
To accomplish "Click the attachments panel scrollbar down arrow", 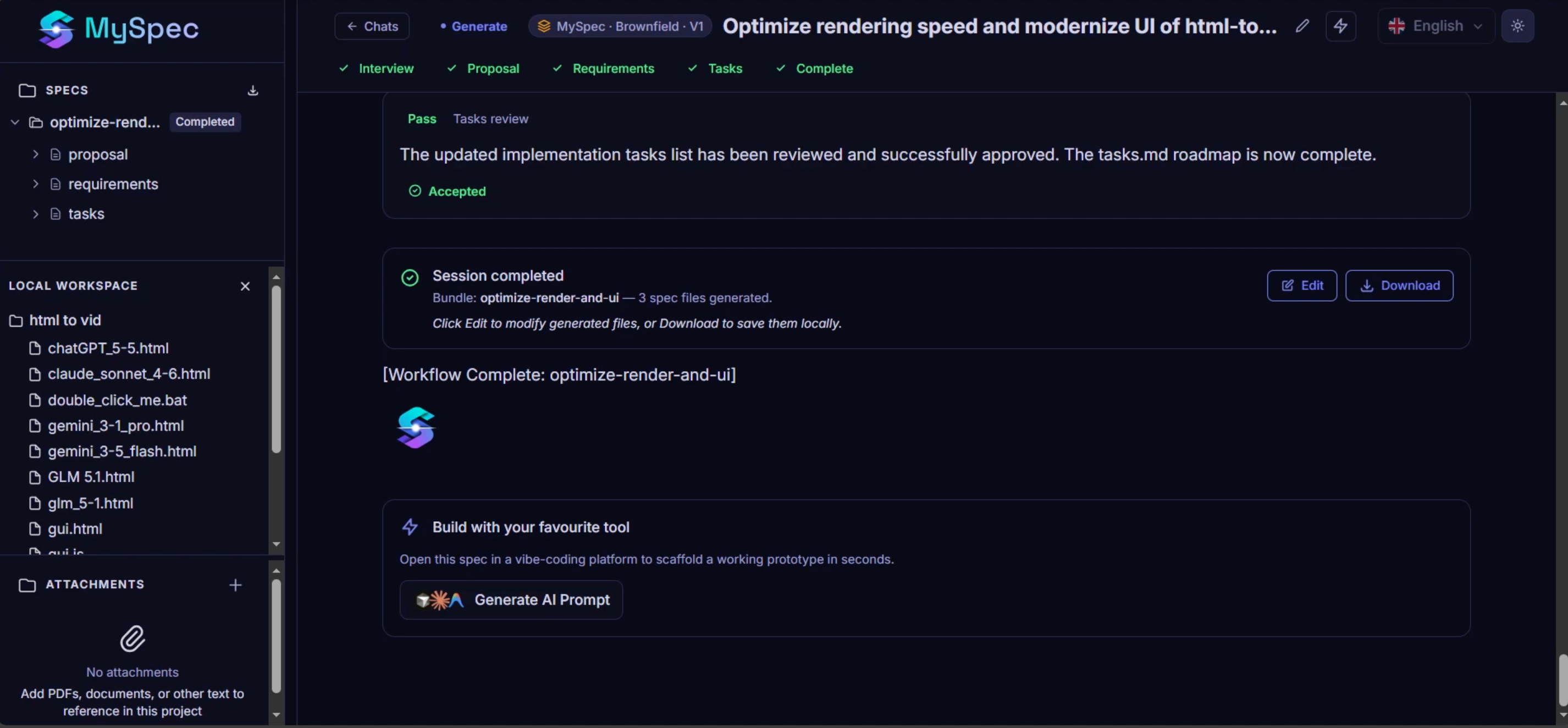I will pyautogui.click(x=277, y=715).
